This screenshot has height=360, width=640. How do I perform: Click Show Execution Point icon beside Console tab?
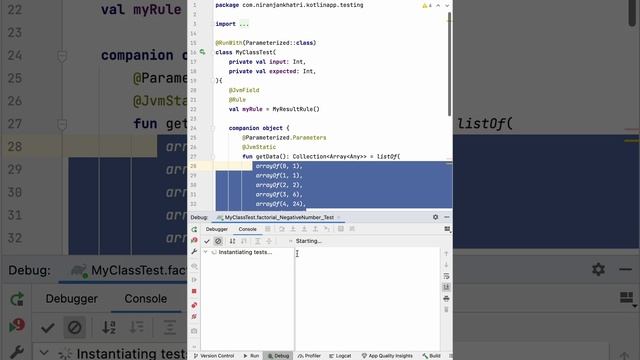click(x=268, y=229)
